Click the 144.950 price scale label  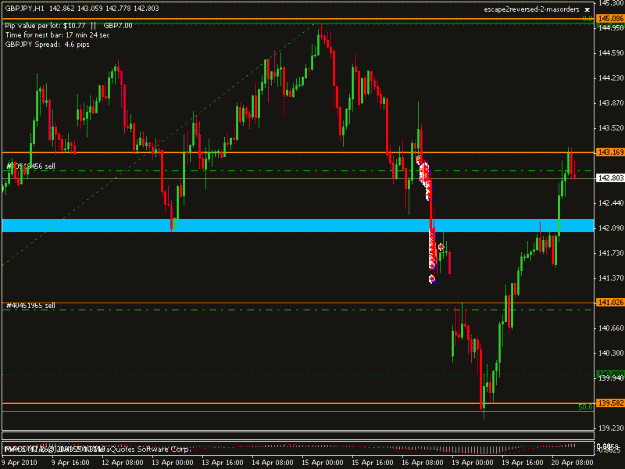click(610, 28)
